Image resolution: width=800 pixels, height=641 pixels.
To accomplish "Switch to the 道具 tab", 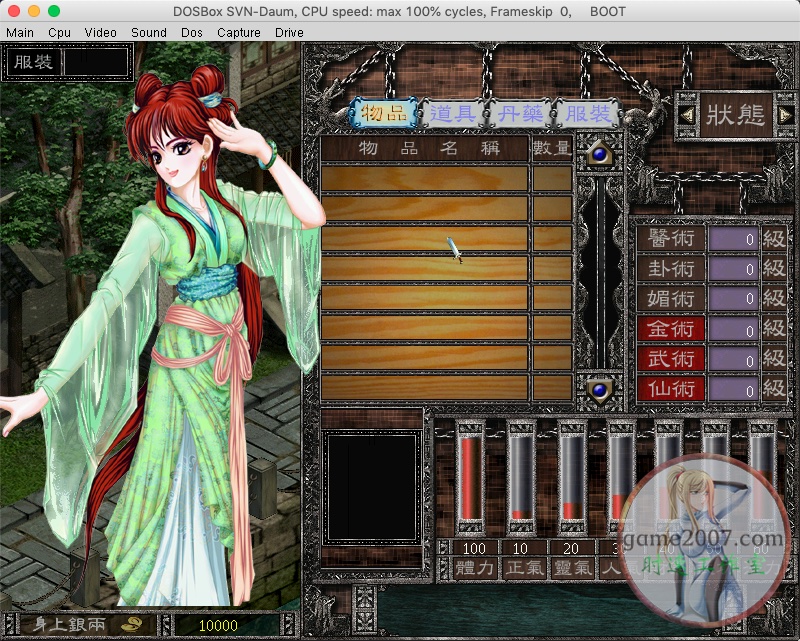I will pyautogui.click(x=452, y=113).
